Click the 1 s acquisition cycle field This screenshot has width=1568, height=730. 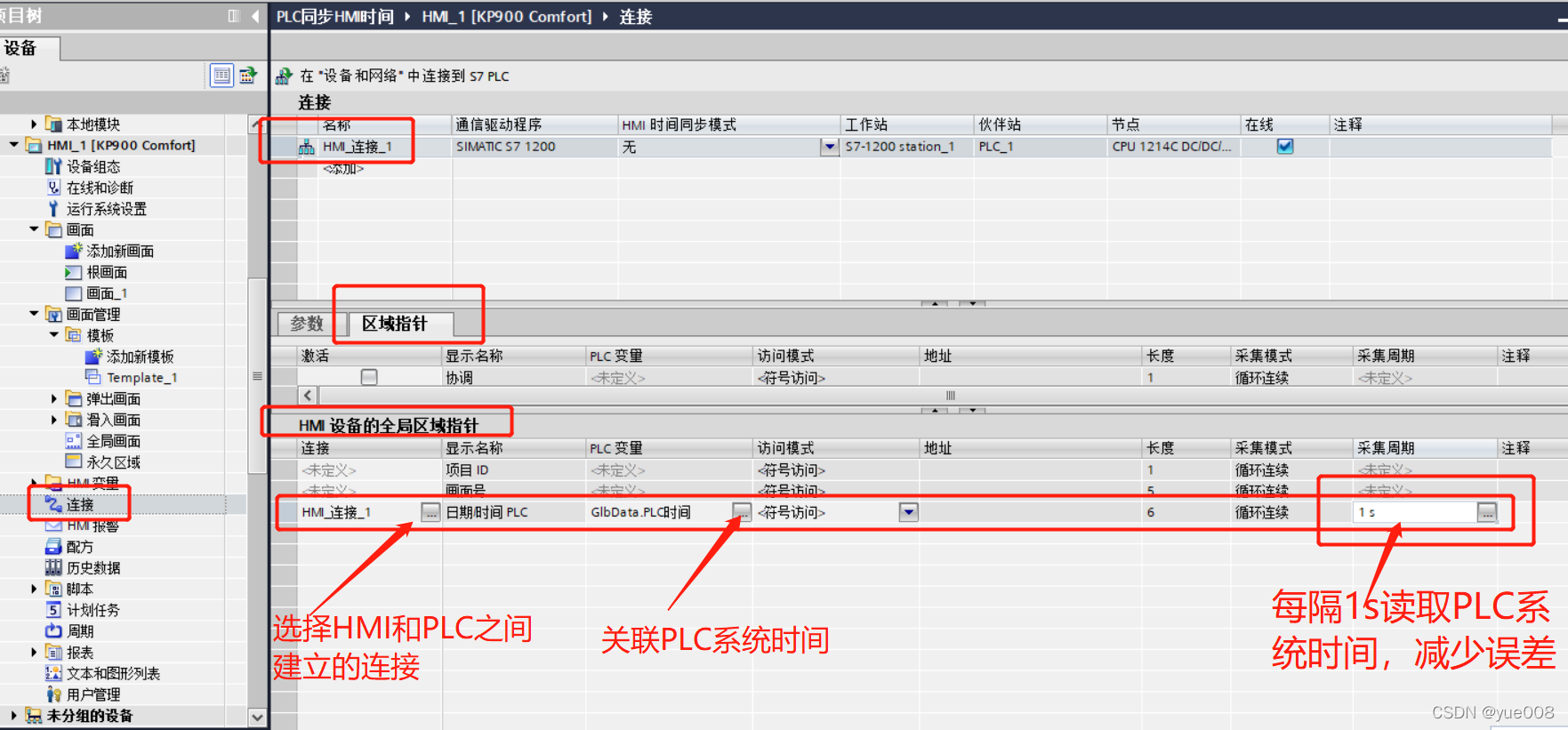(x=1415, y=512)
